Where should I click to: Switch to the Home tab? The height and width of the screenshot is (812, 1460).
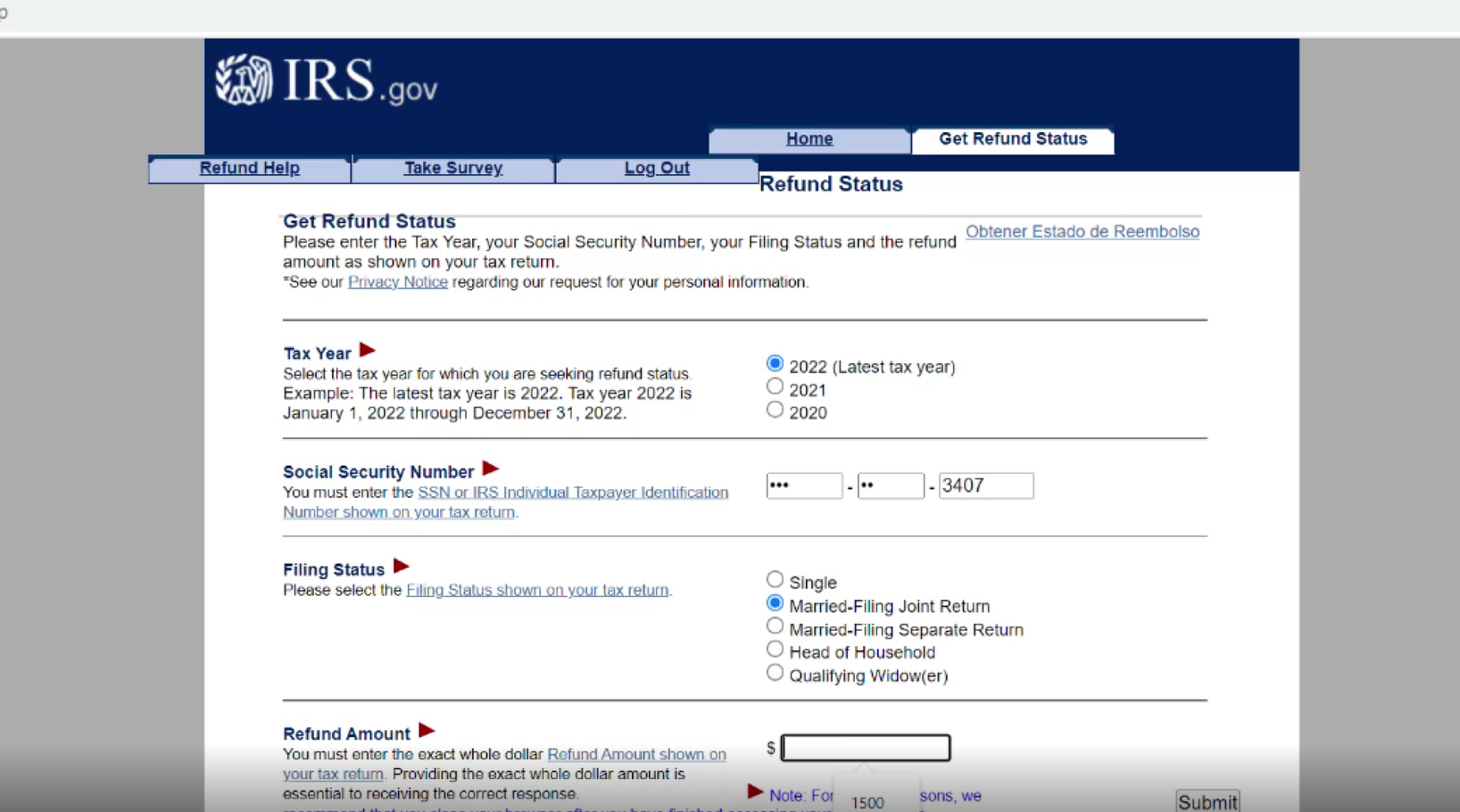(809, 139)
